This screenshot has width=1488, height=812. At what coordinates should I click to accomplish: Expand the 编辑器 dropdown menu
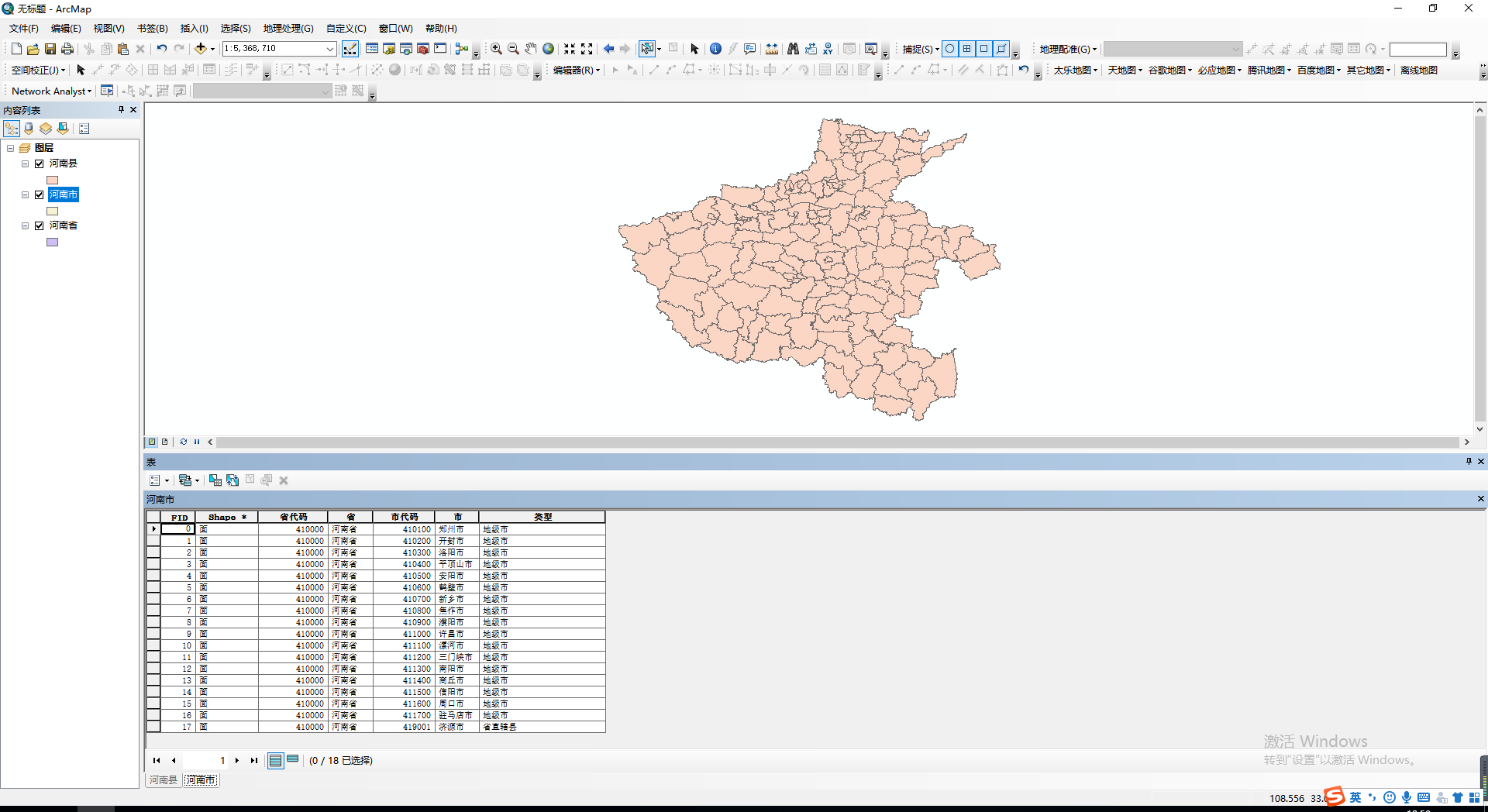coord(576,71)
